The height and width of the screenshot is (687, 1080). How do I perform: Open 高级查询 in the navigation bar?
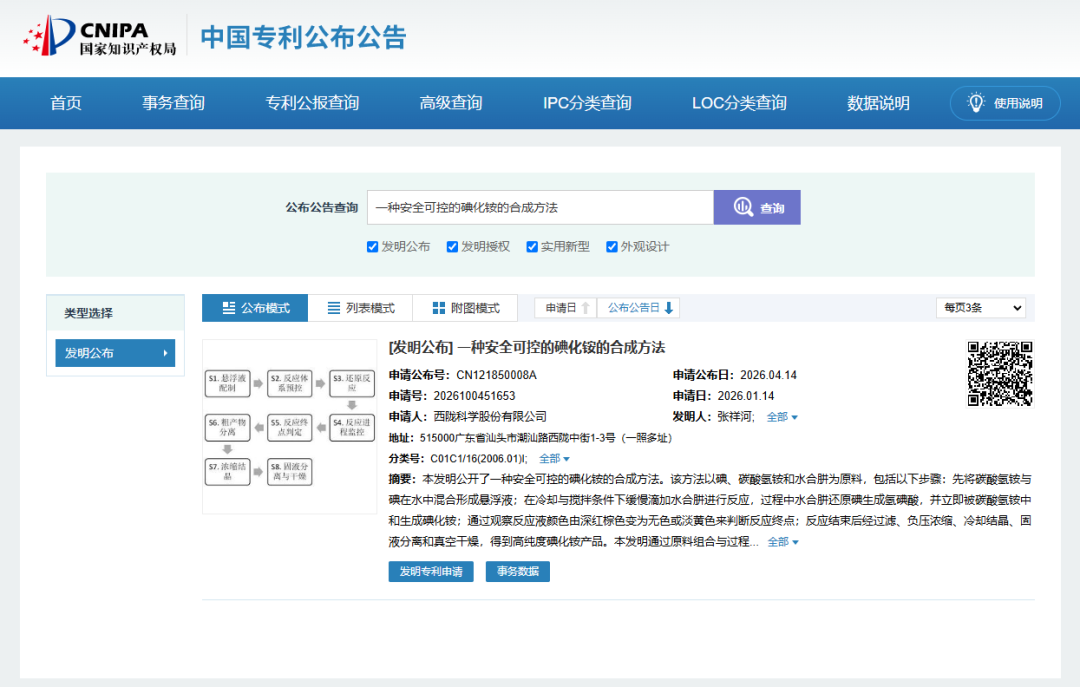coord(450,103)
